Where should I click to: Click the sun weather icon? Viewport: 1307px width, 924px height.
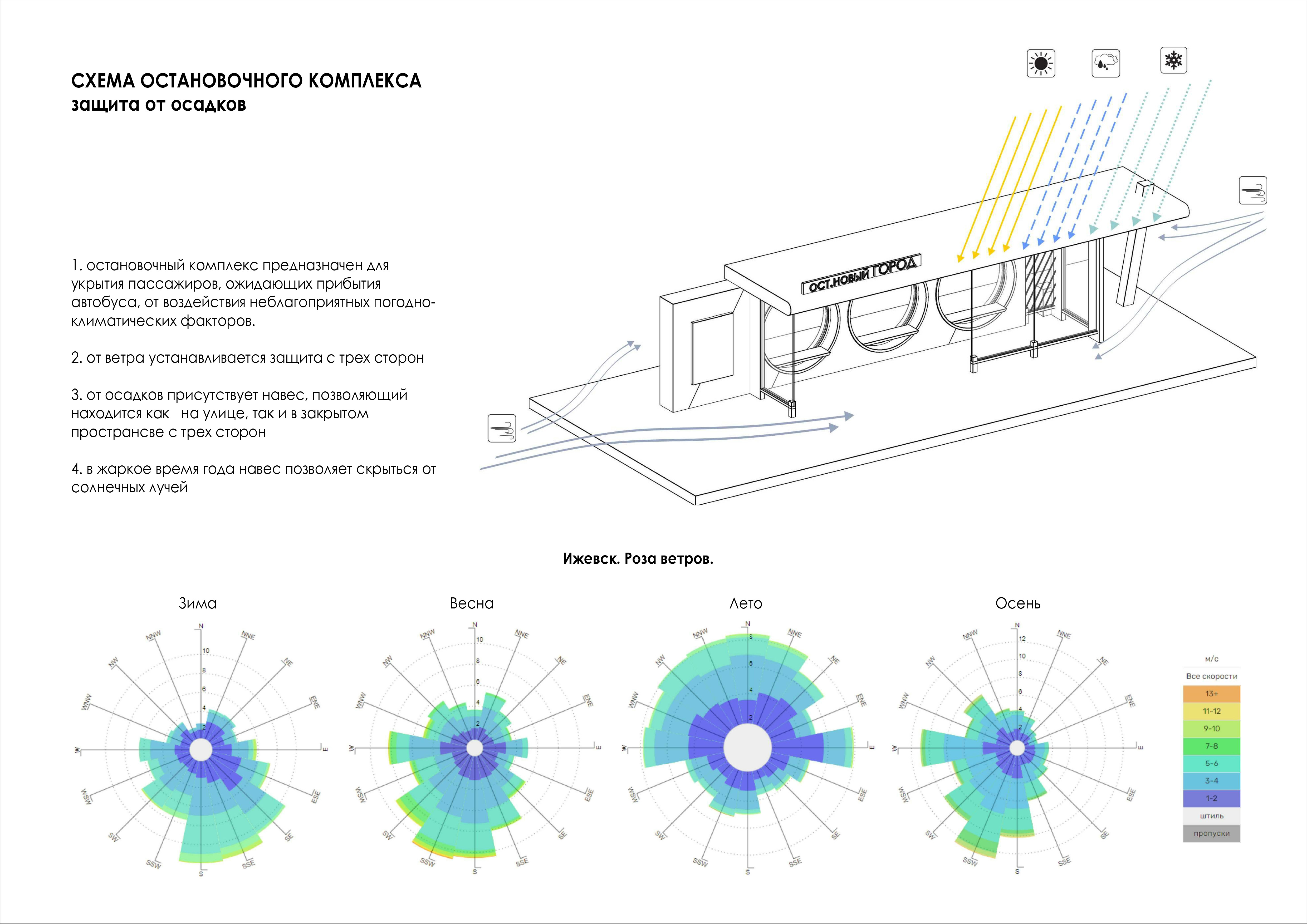1041,63
